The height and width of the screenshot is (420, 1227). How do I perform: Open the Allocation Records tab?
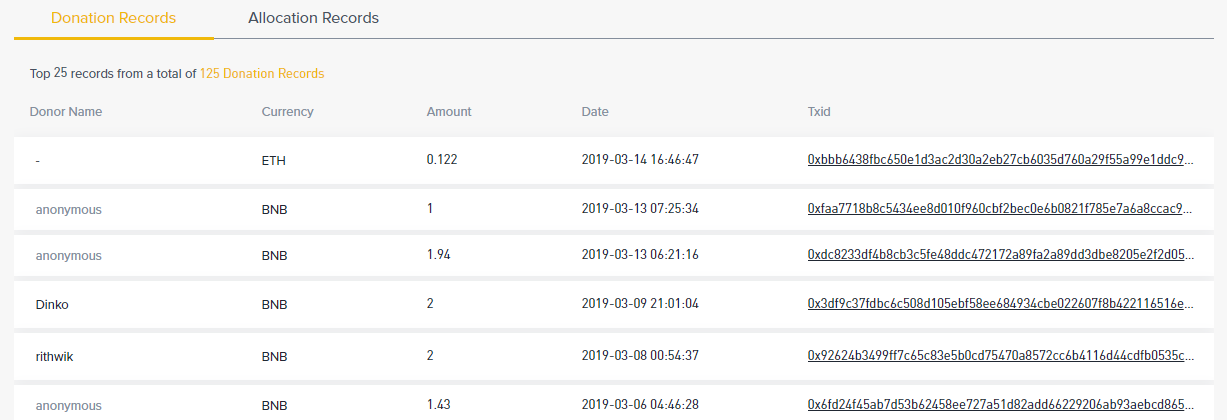313,18
